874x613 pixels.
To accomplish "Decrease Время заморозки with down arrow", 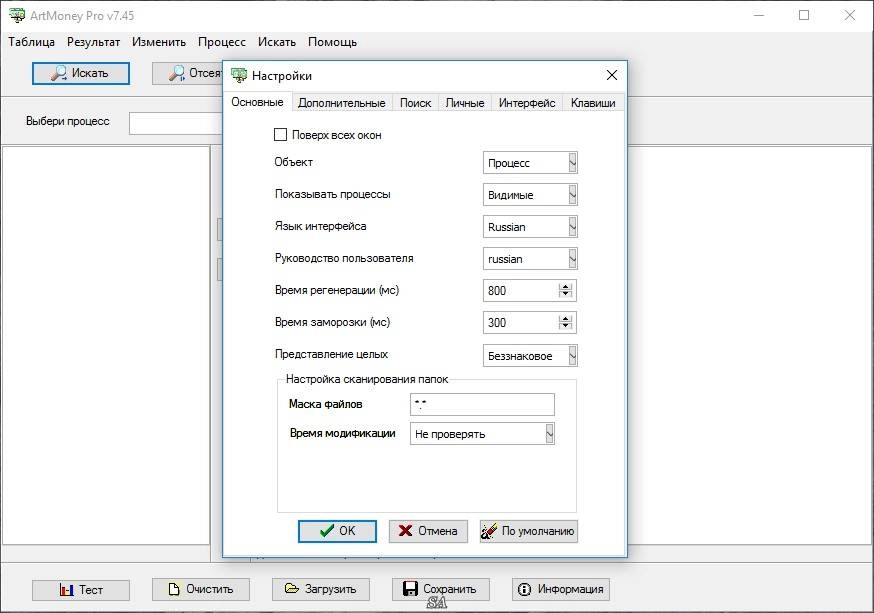I will click(x=565, y=325).
